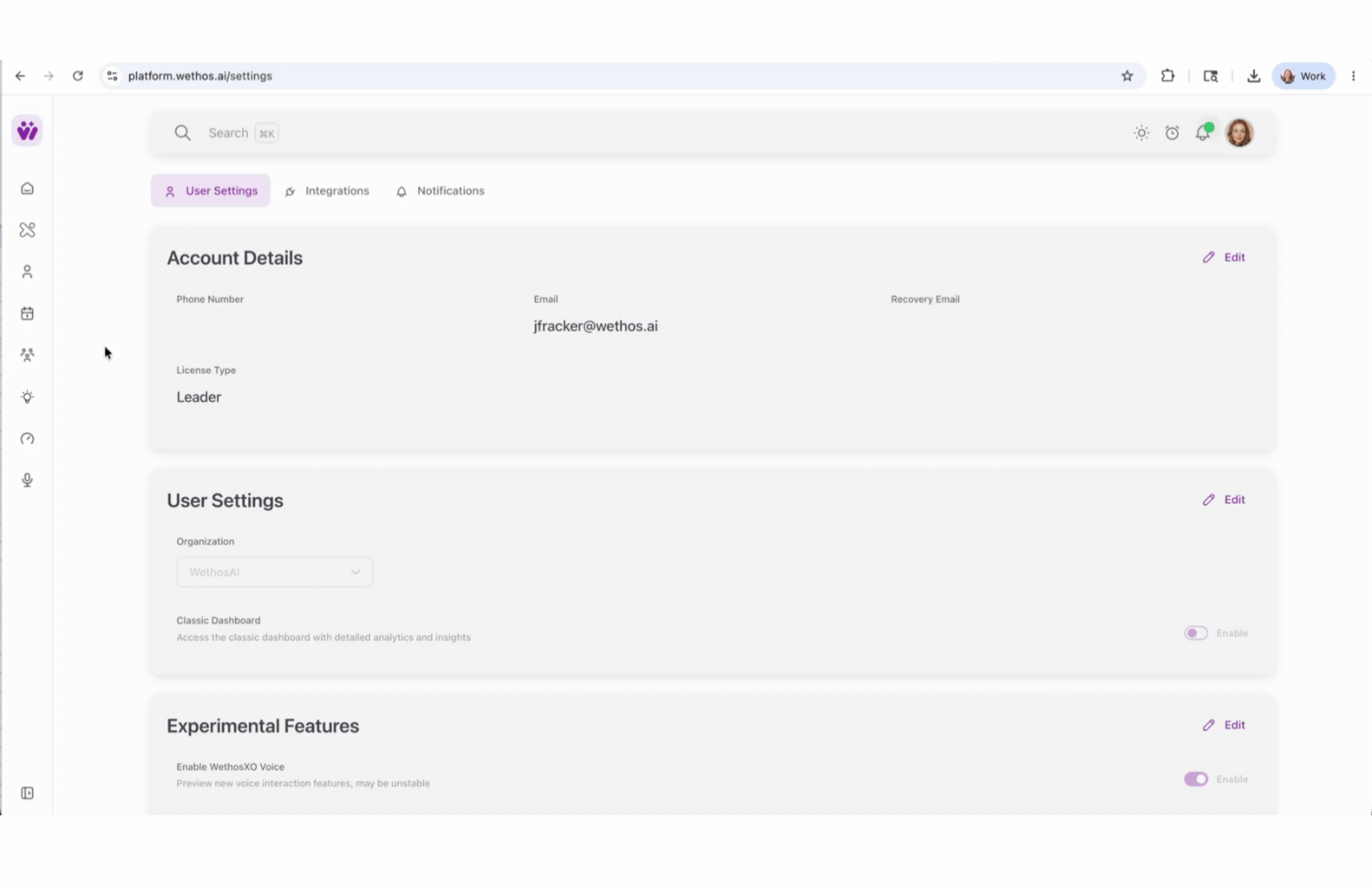Click the Recovery Email label

(925, 299)
